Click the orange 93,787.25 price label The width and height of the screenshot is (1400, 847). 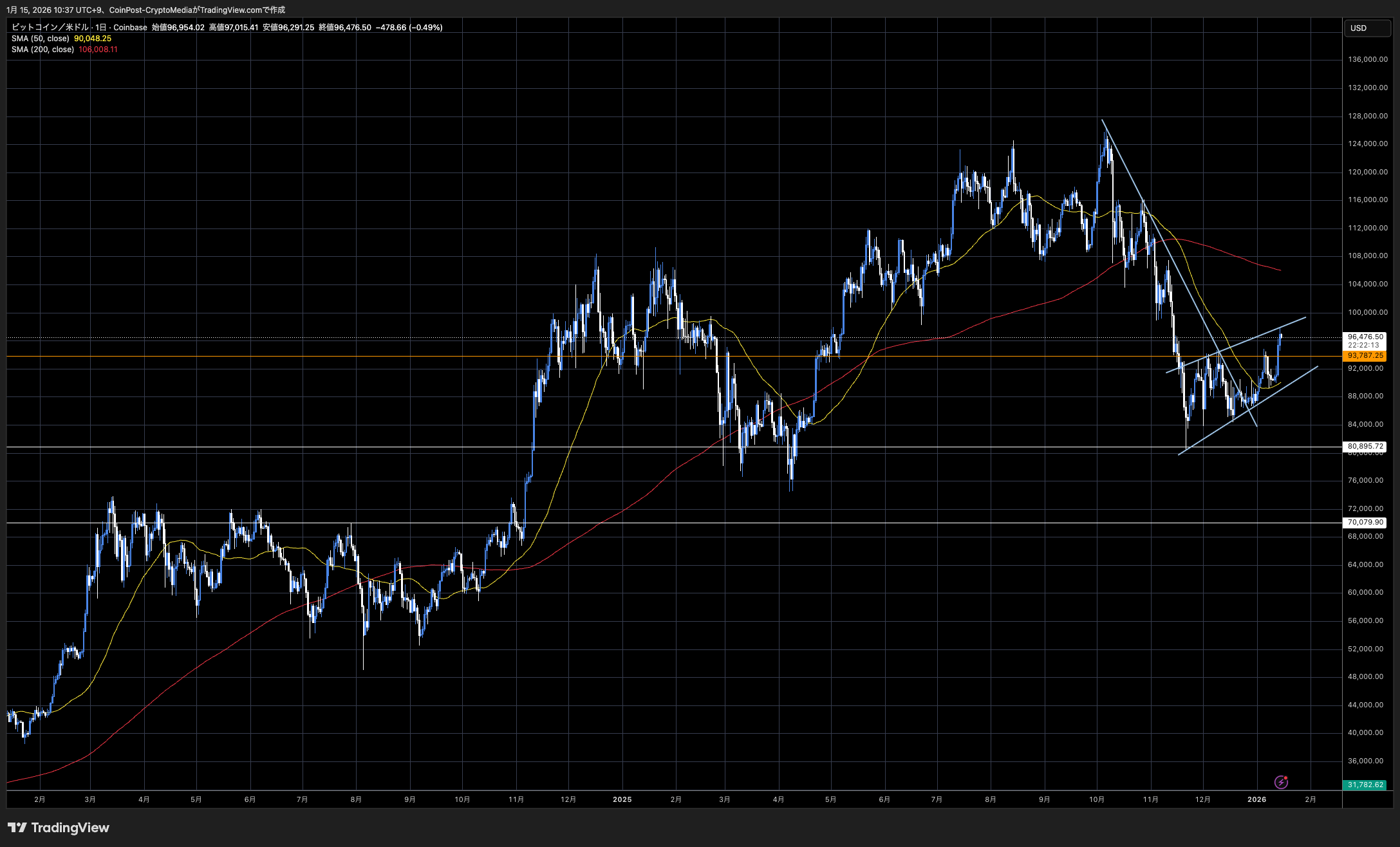[x=1365, y=355]
